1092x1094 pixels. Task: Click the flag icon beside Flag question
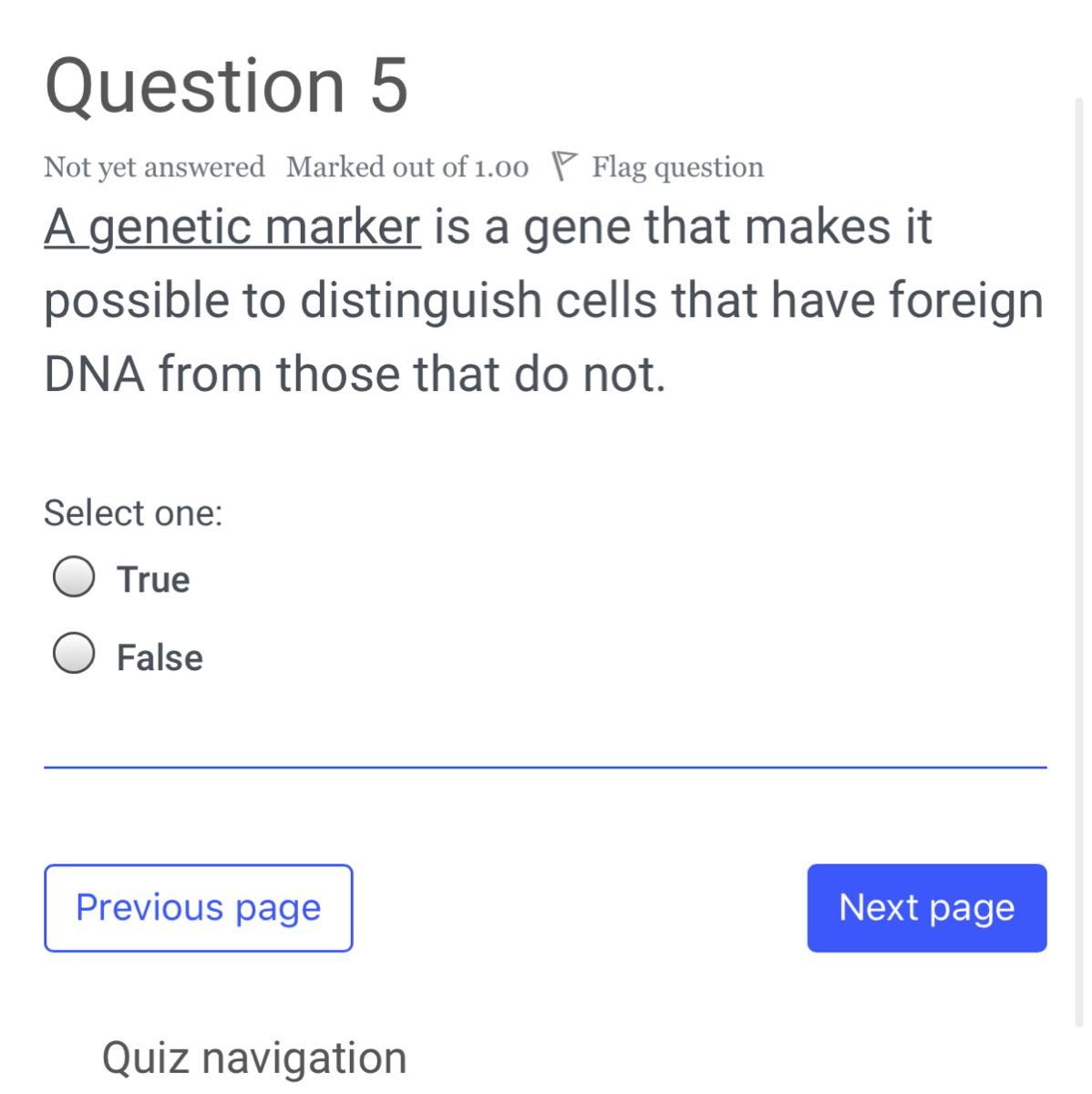[x=564, y=166]
